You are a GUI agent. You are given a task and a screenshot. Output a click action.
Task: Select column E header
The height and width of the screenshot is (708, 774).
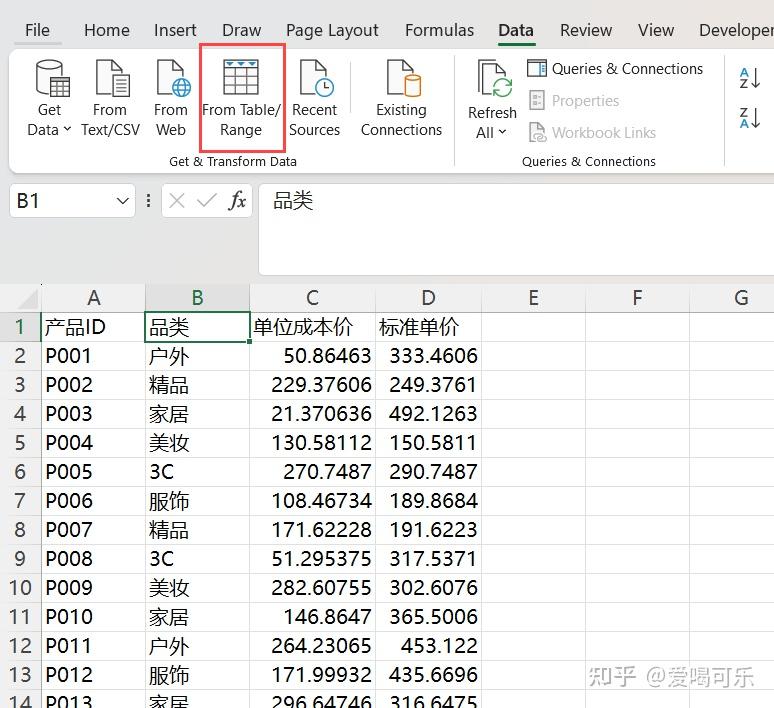(x=534, y=298)
